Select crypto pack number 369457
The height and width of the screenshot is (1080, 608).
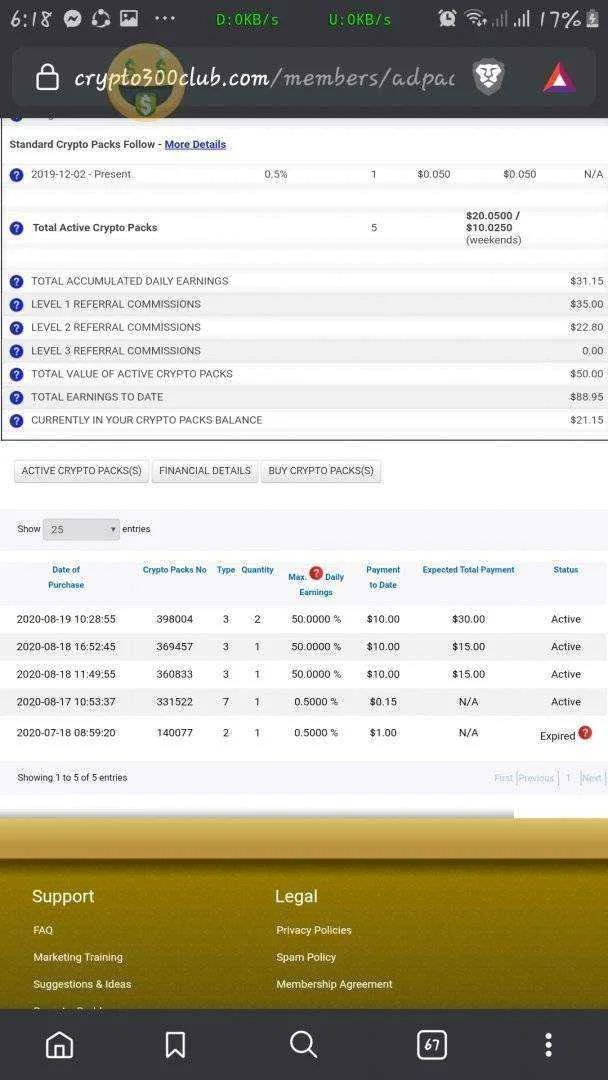pos(175,647)
